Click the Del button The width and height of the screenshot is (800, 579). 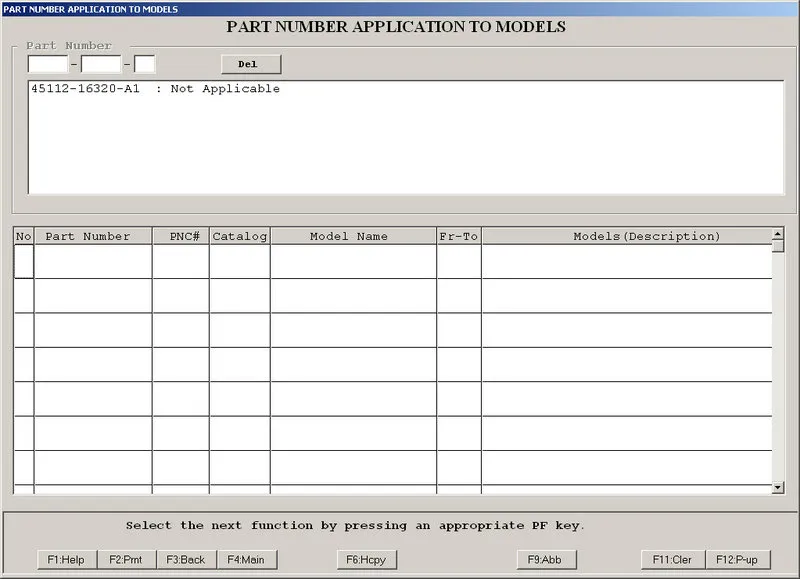coord(251,64)
